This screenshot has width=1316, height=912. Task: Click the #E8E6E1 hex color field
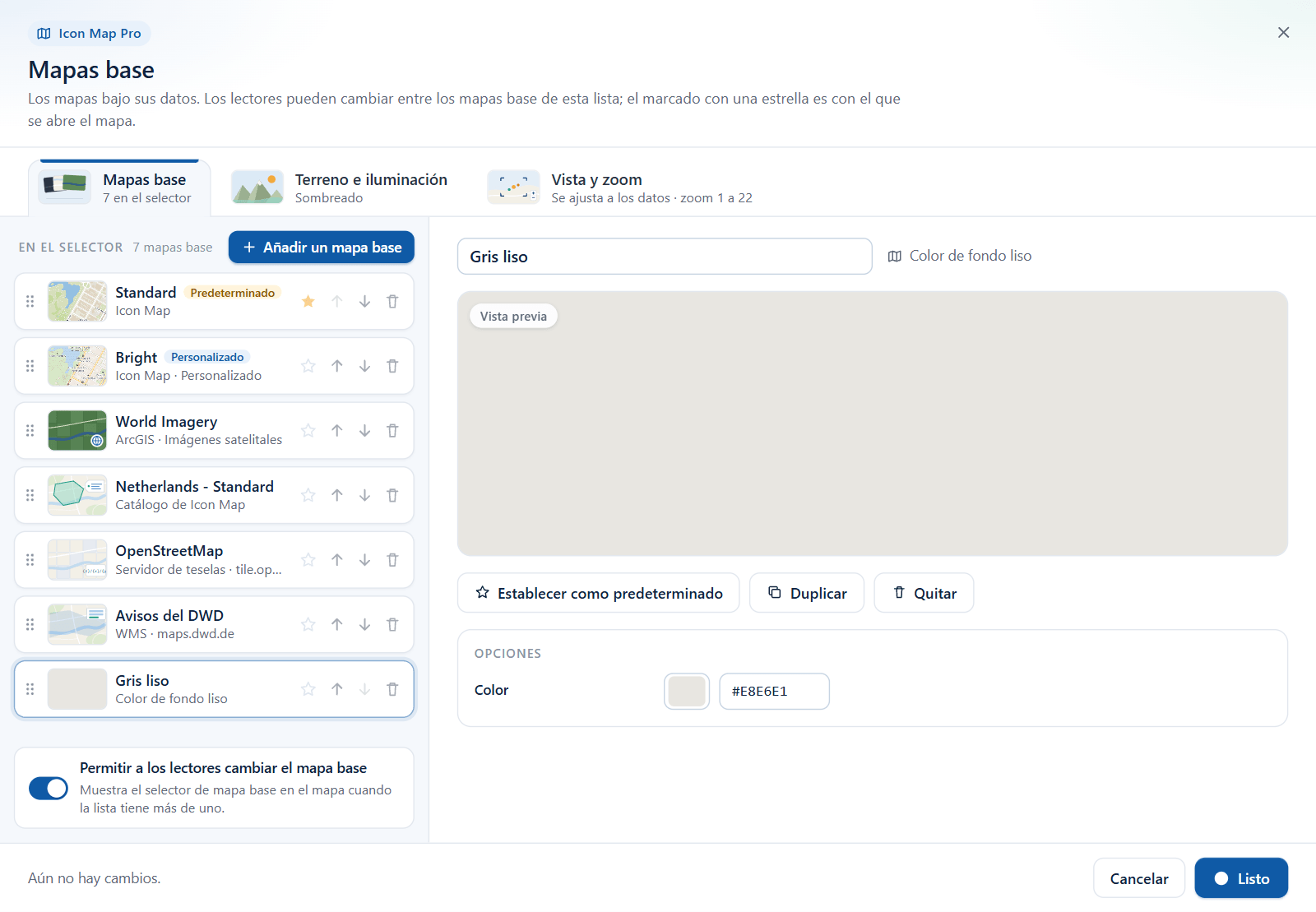[x=774, y=691]
